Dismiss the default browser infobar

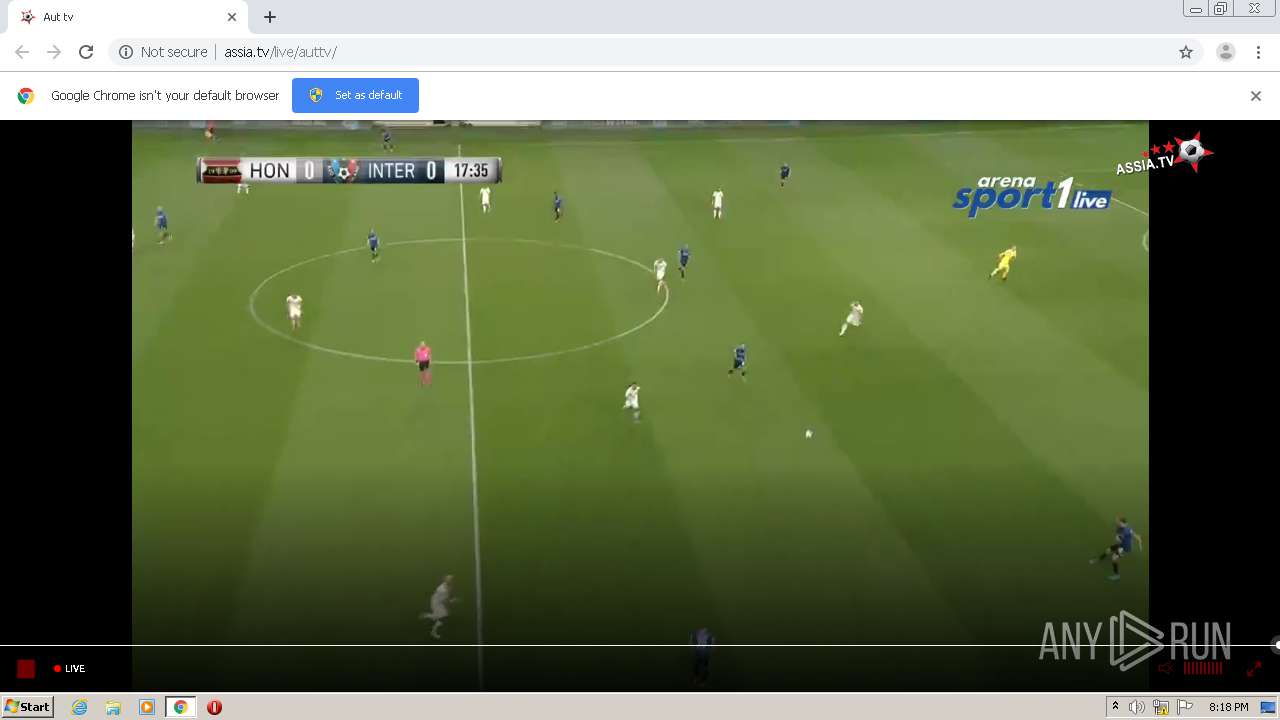tap(1256, 96)
